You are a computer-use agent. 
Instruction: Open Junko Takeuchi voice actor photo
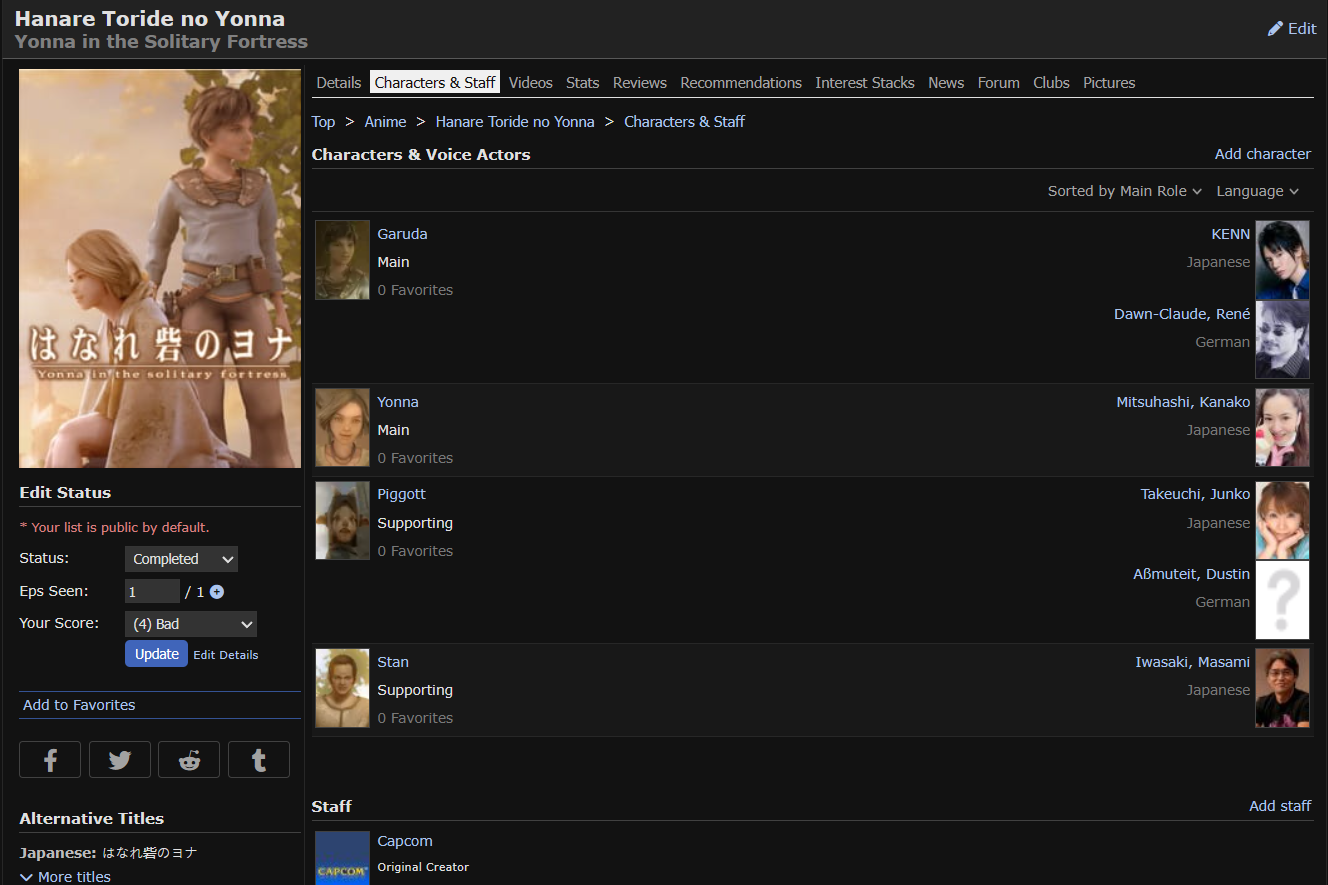pos(1282,520)
